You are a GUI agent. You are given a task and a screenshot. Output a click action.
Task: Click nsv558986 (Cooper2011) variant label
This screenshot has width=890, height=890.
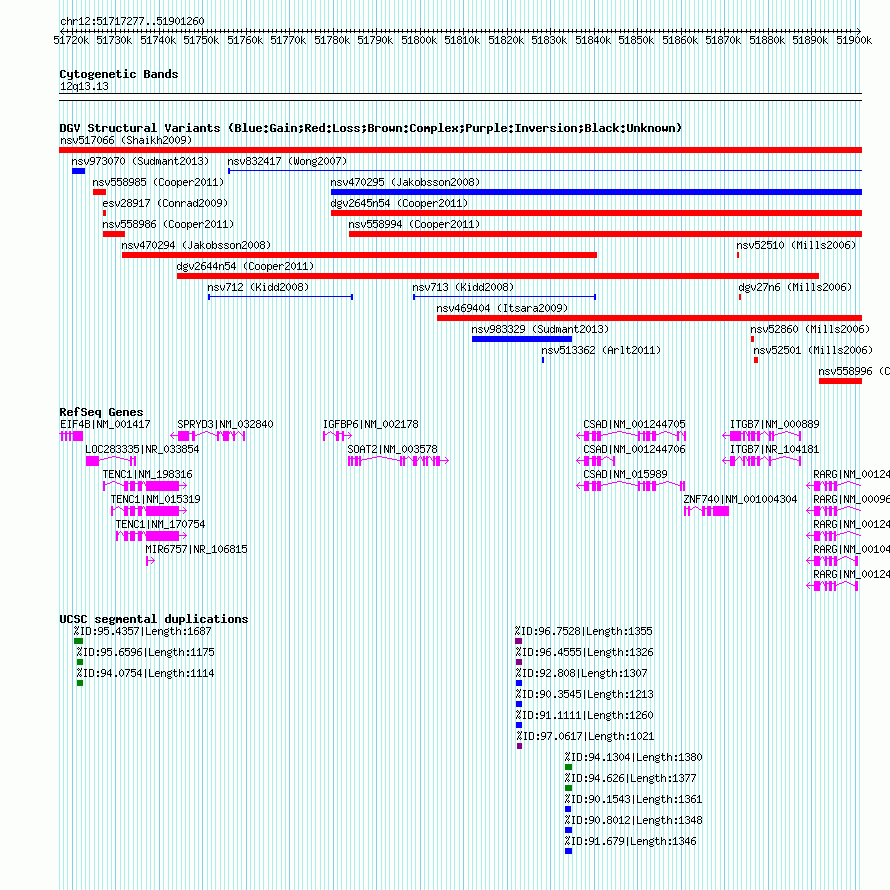point(168,224)
